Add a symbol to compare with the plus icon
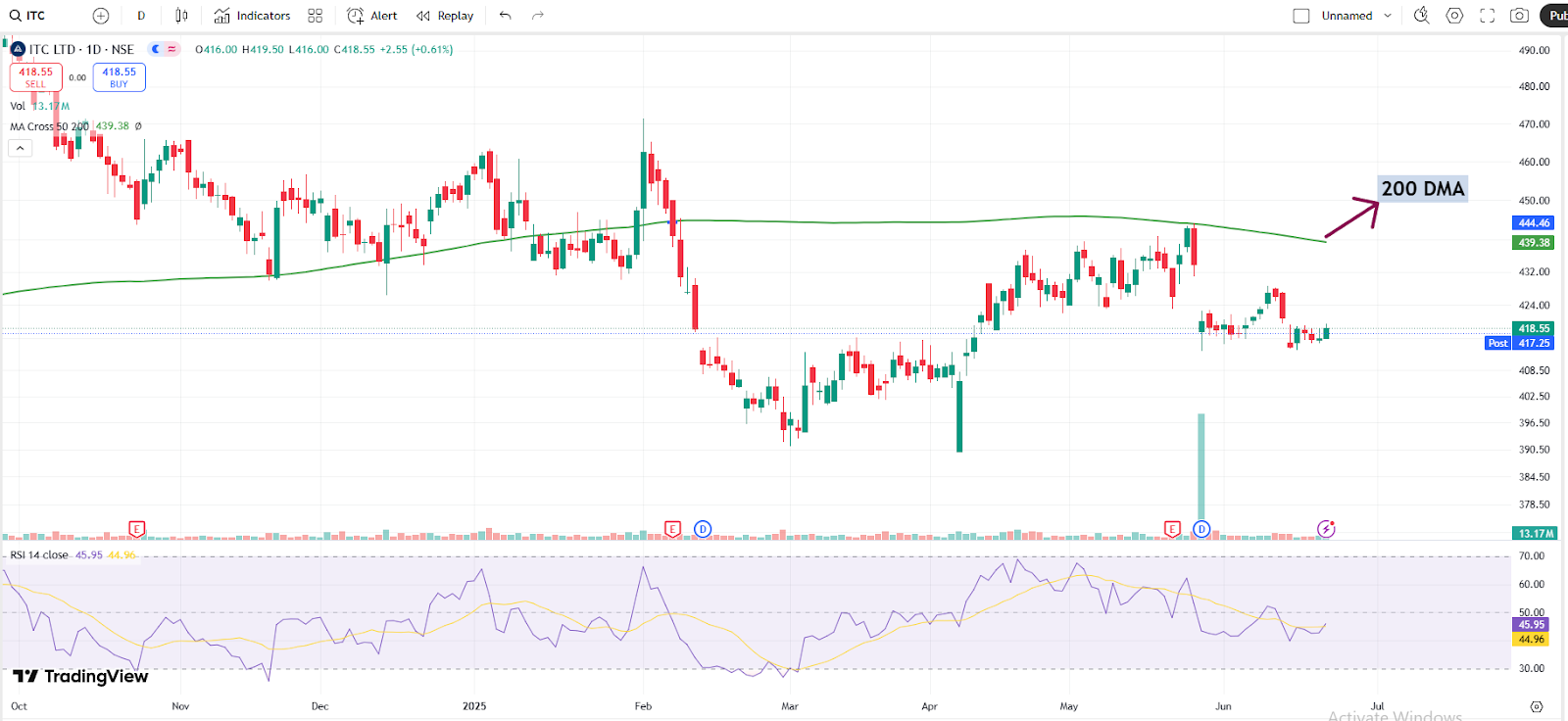The width and height of the screenshot is (1568, 721). click(101, 16)
